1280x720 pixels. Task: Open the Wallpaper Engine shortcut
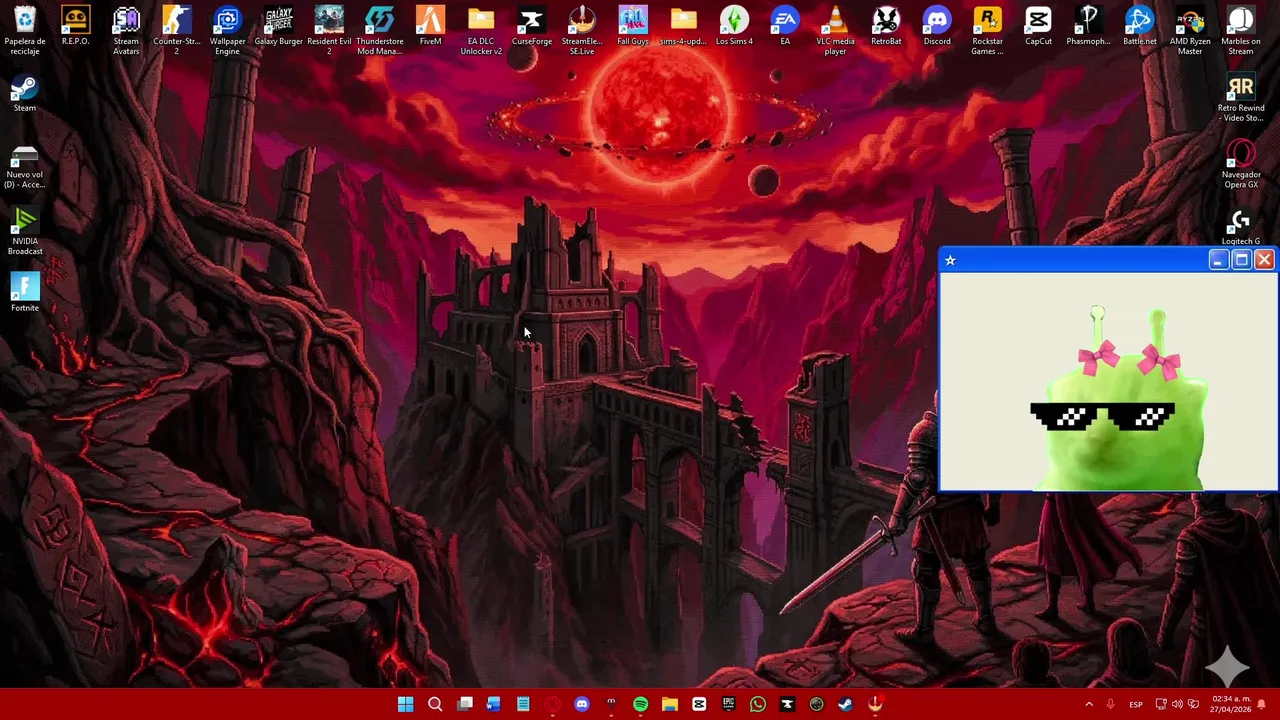pyautogui.click(x=227, y=28)
